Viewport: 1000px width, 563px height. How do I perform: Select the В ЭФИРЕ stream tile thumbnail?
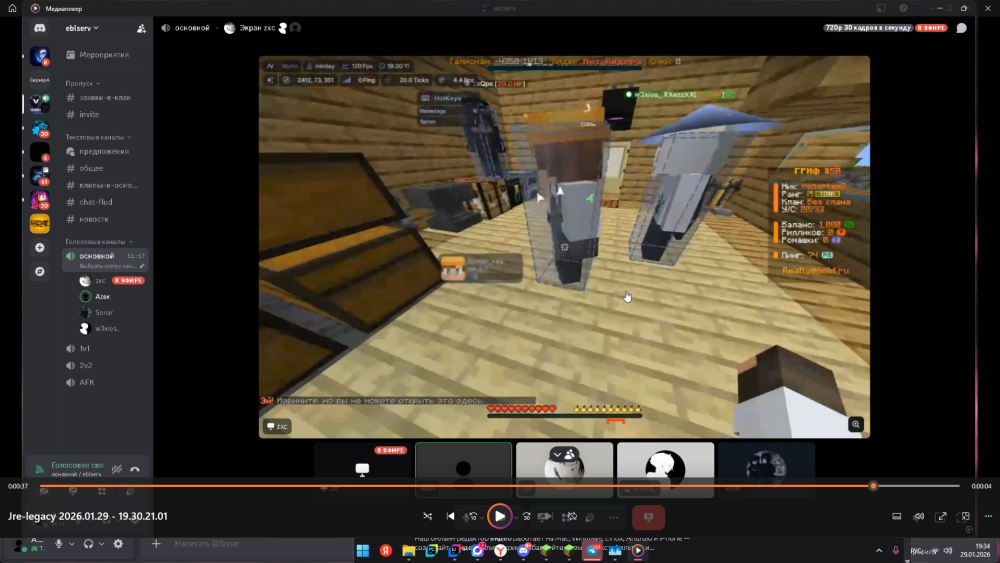(362, 469)
